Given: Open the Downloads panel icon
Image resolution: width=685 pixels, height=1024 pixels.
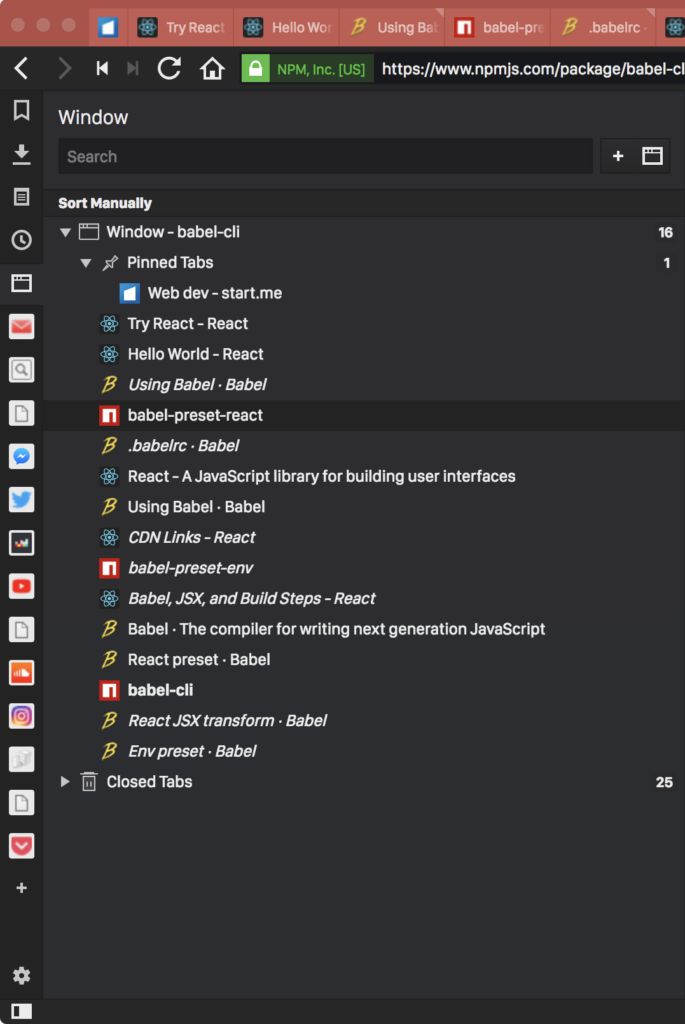Looking at the screenshot, I should pos(22,154).
